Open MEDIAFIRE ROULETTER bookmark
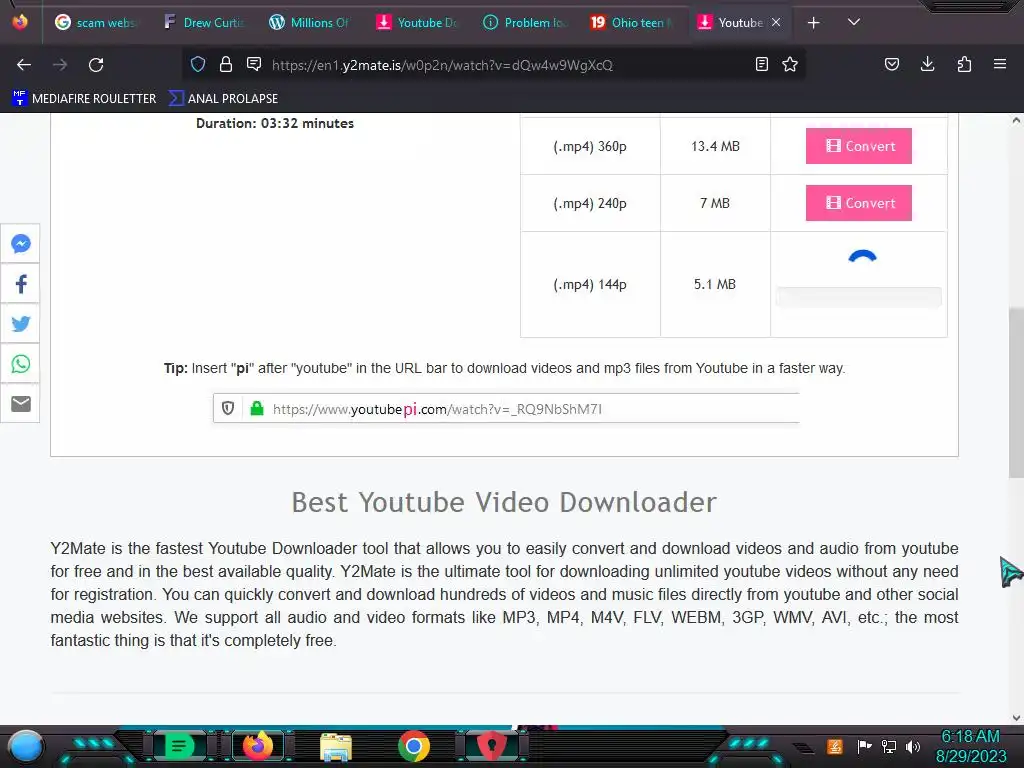 click(84, 99)
